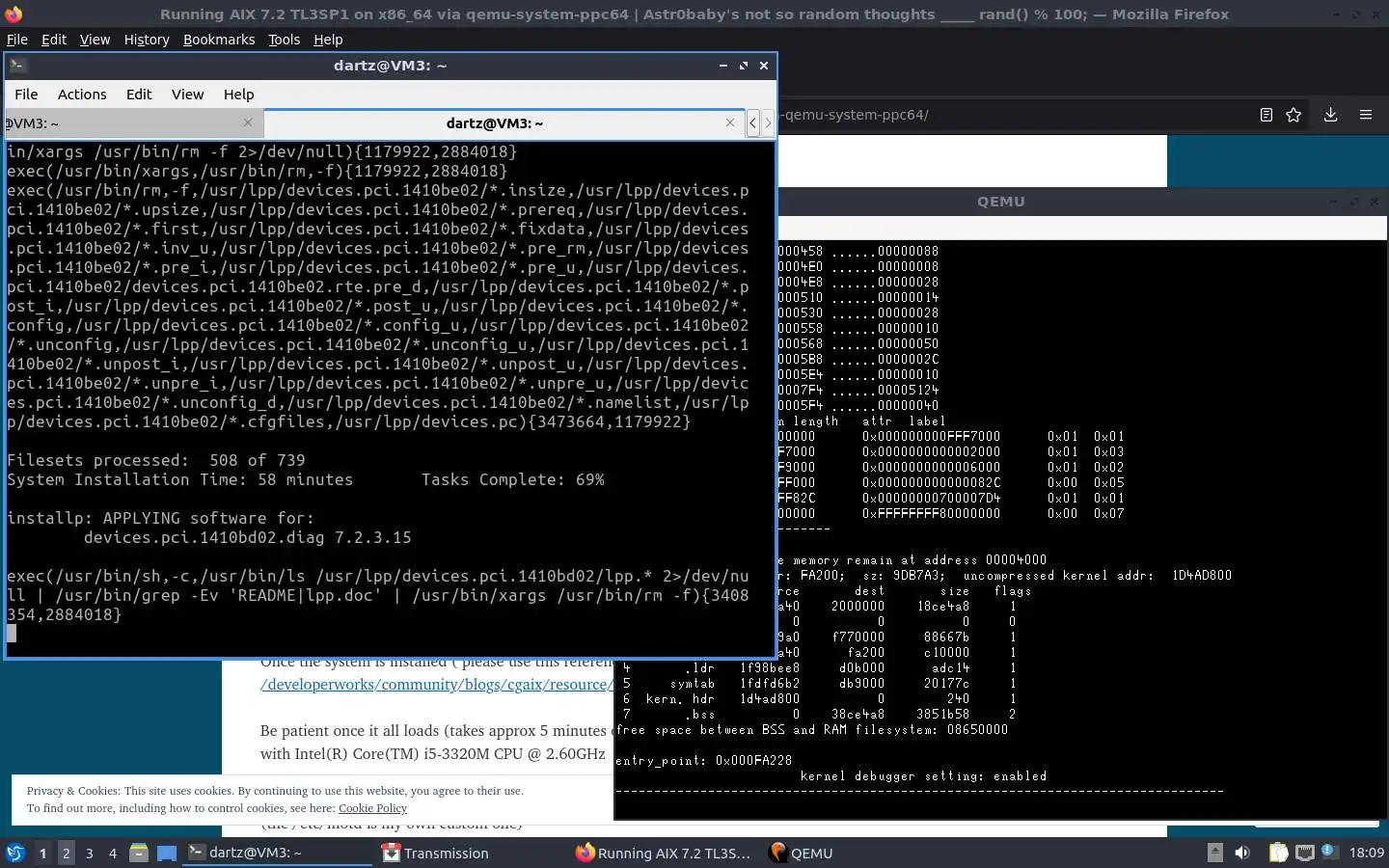Click the 18:09 panel clock
The image size is (1389, 868).
1366,853
